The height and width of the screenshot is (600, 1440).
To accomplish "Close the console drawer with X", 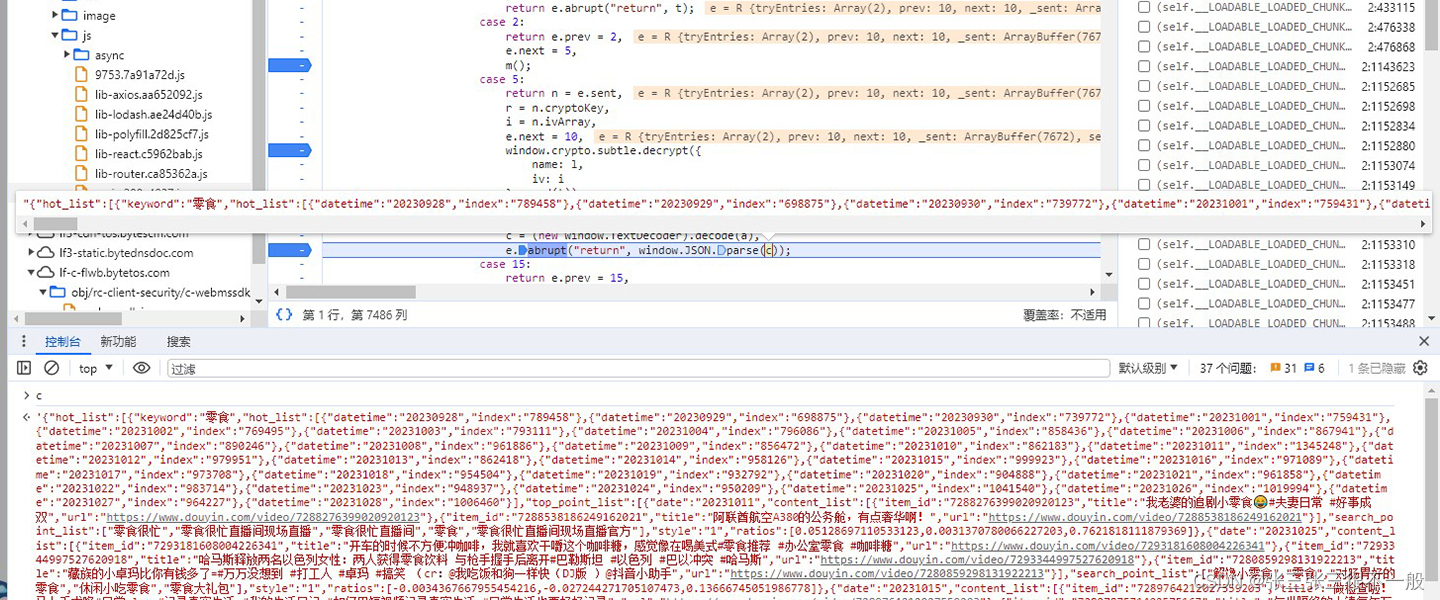I will click(1424, 342).
